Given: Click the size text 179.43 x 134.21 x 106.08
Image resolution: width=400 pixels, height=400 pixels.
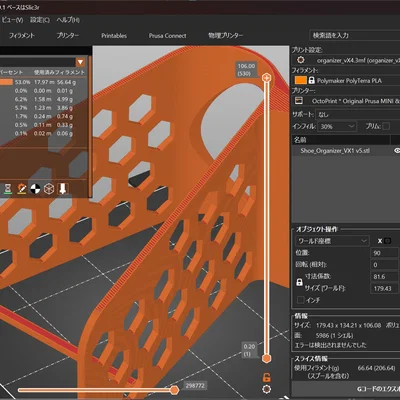Looking at the screenshot, I should (348, 325).
